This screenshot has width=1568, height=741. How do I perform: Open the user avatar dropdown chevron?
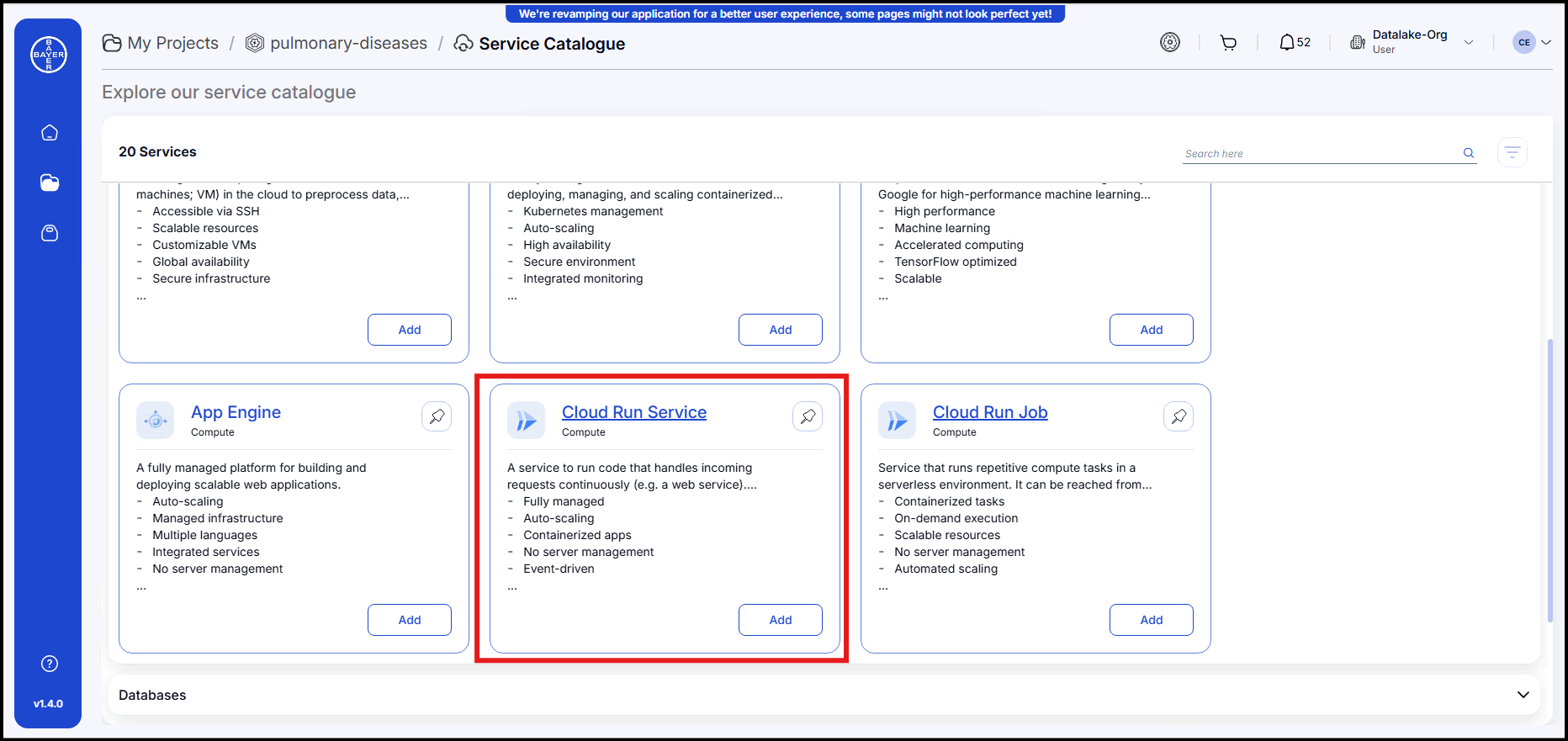click(1546, 42)
